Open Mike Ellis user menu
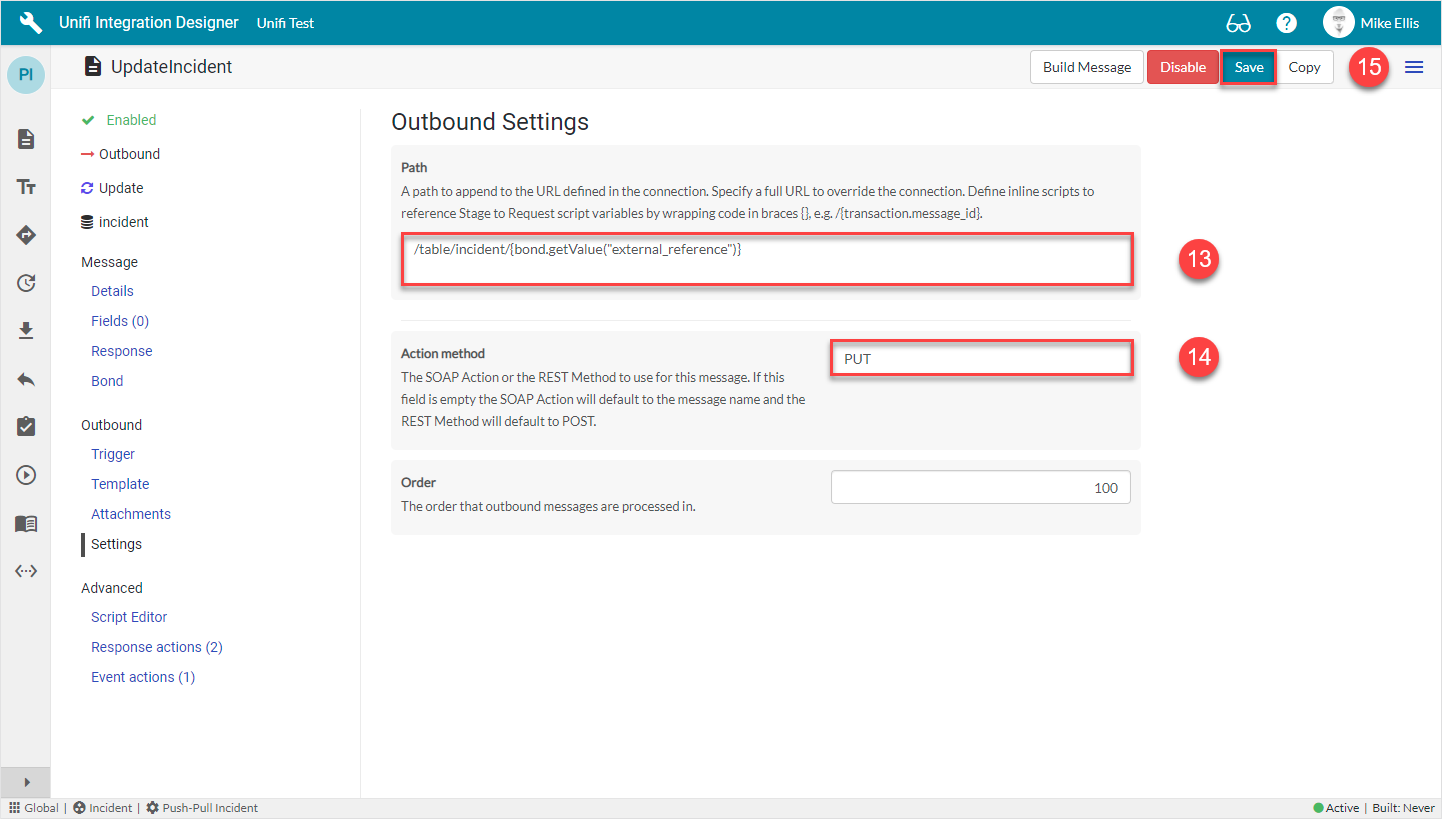This screenshot has width=1442, height=819. [1370, 23]
